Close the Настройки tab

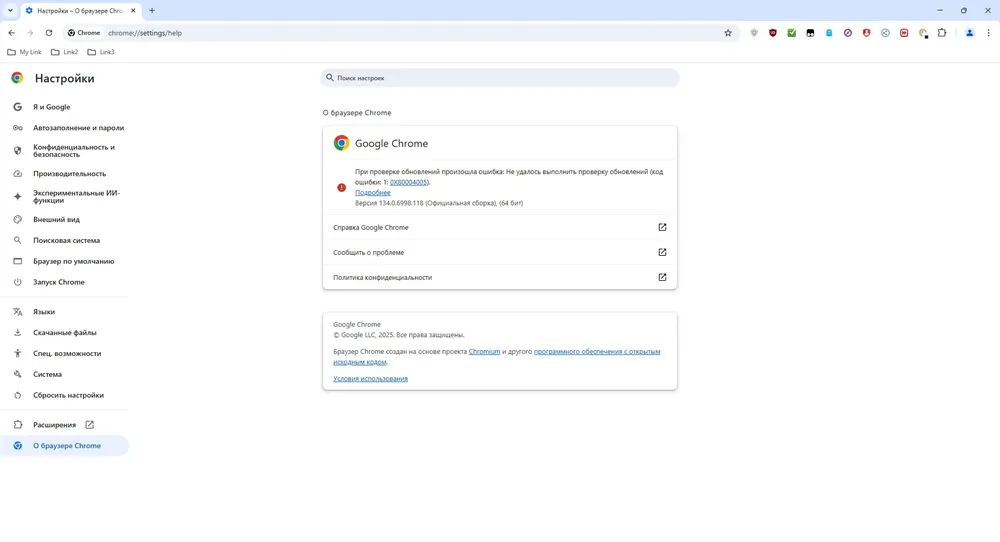[133, 10]
